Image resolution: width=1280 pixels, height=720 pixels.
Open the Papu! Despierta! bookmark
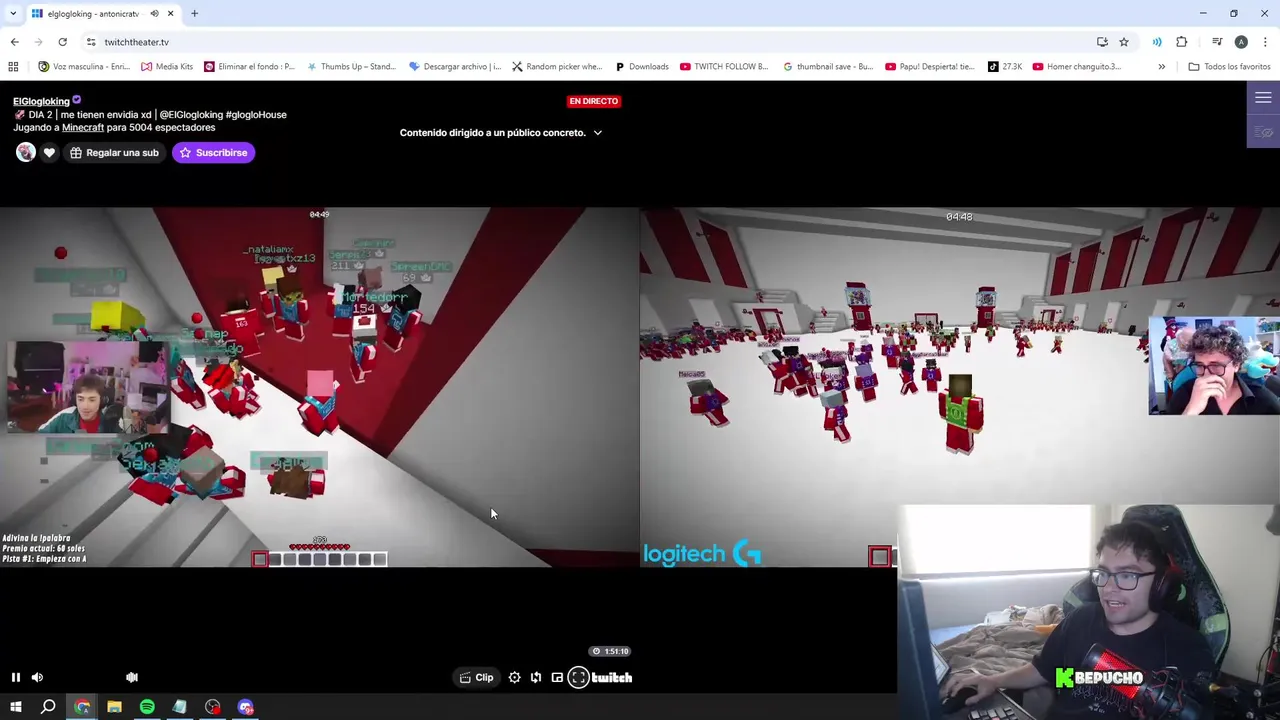[930, 67]
